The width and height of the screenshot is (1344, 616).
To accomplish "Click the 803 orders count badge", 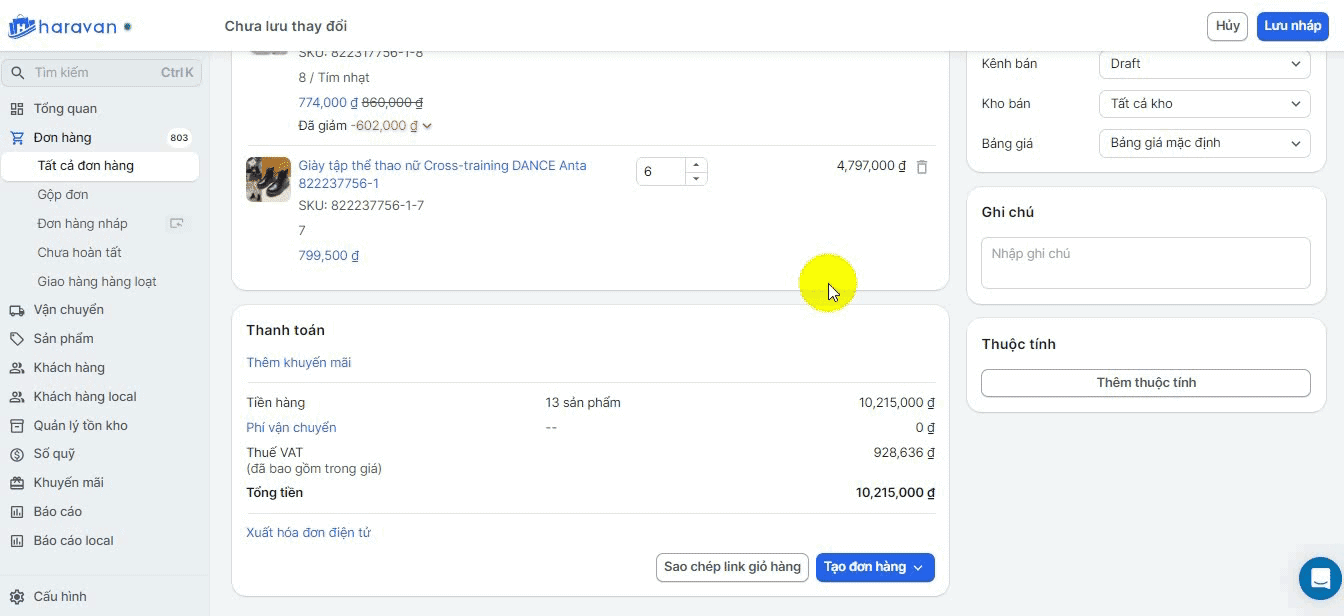I will click(179, 138).
